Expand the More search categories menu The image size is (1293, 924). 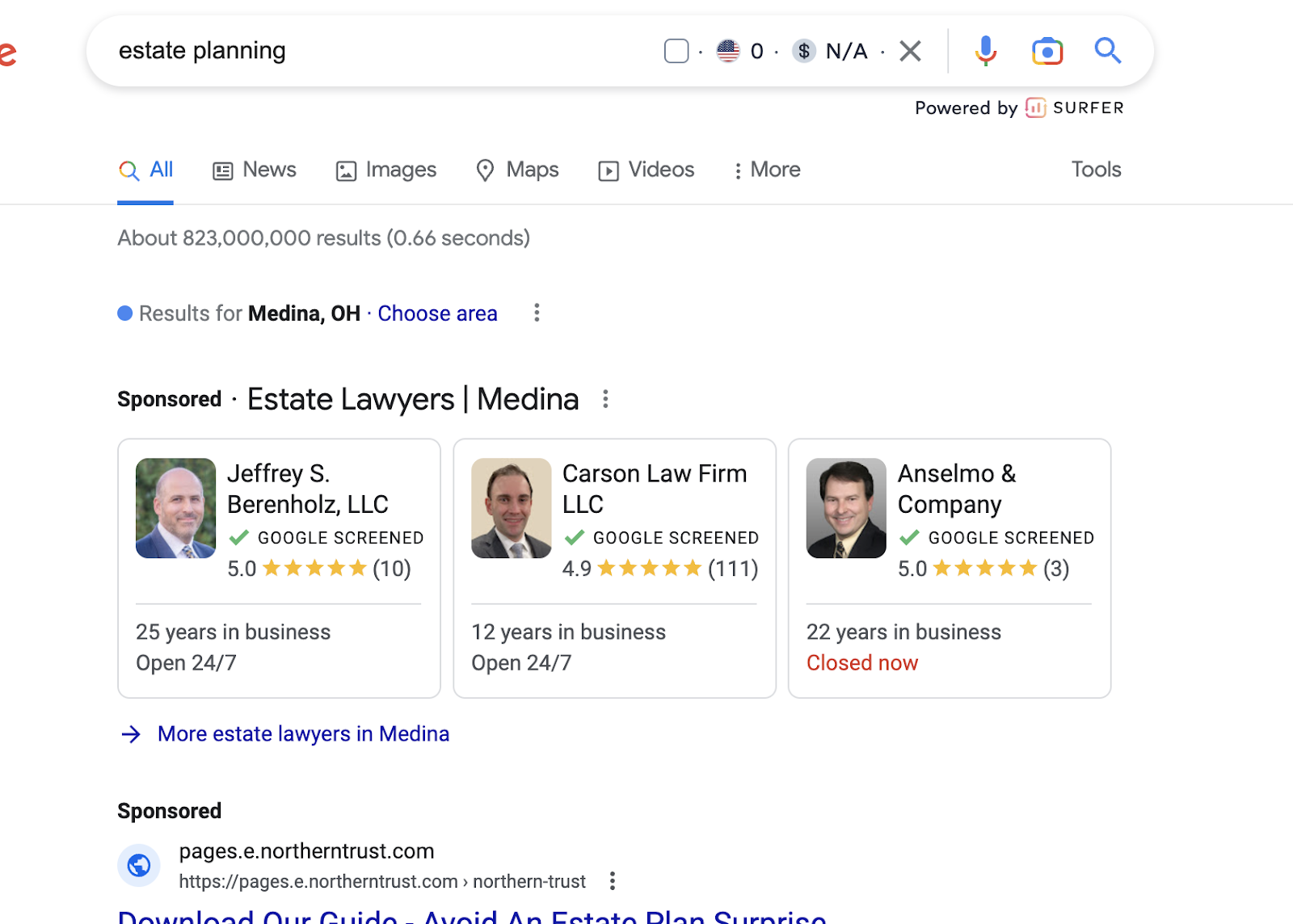[766, 170]
